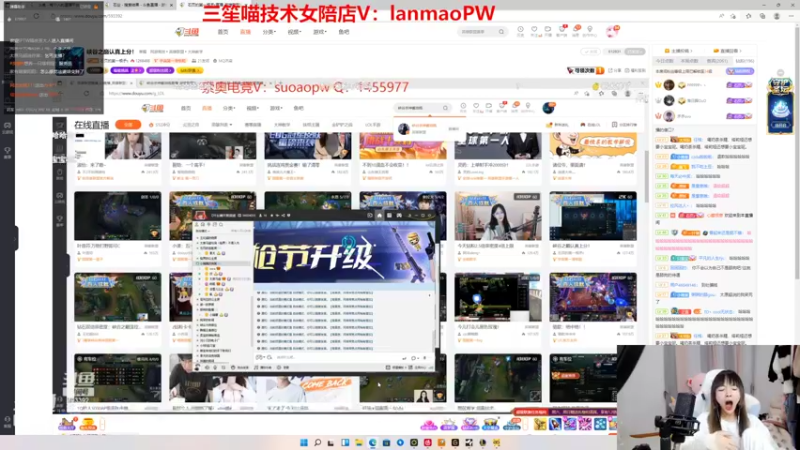Expand the 英雄联盟 filter dropdown in the category row
The height and width of the screenshot is (450, 800).
click(x=221, y=124)
